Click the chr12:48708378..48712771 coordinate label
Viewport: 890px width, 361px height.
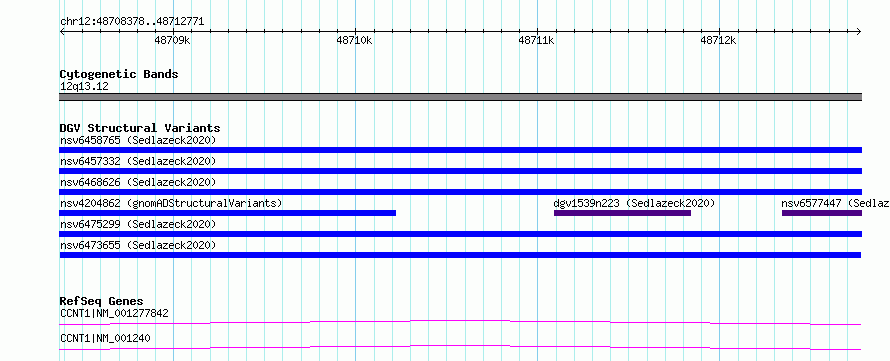pyautogui.click(x=132, y=22)
